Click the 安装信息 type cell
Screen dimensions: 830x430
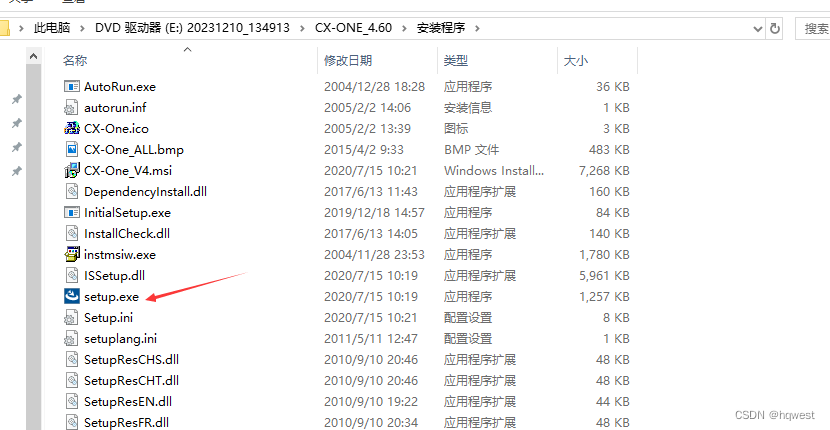point(468,108)
